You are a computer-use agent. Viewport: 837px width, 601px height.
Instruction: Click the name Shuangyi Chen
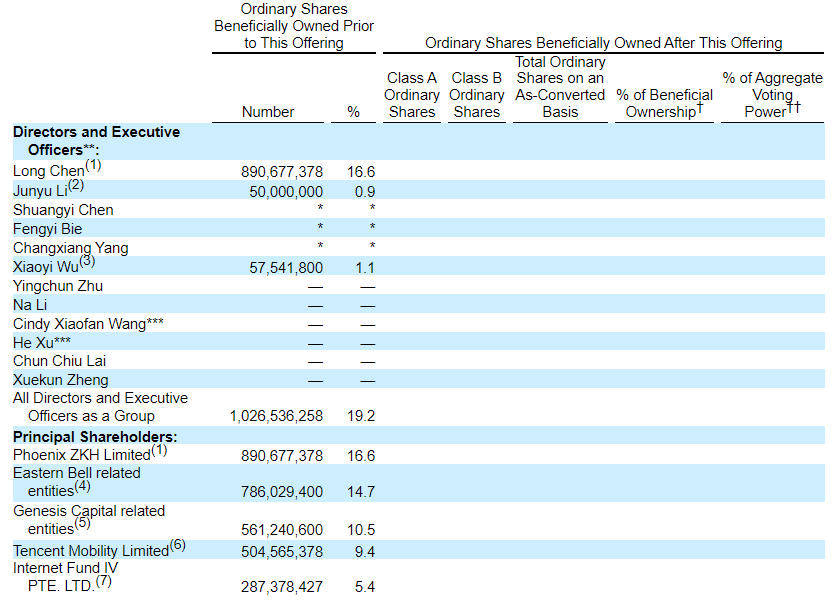[63, 210]
